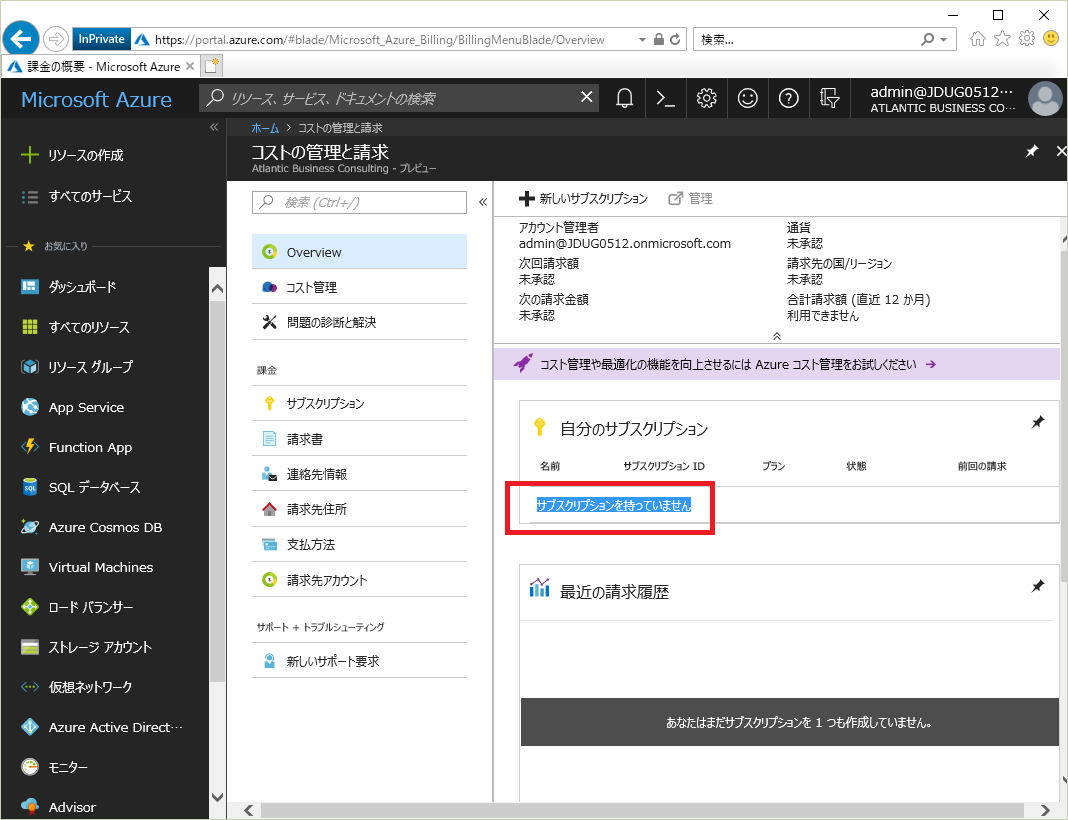Select 問題の診断と解決 menu item
The width and height of the screenshot is (1068, 820).
359,322
